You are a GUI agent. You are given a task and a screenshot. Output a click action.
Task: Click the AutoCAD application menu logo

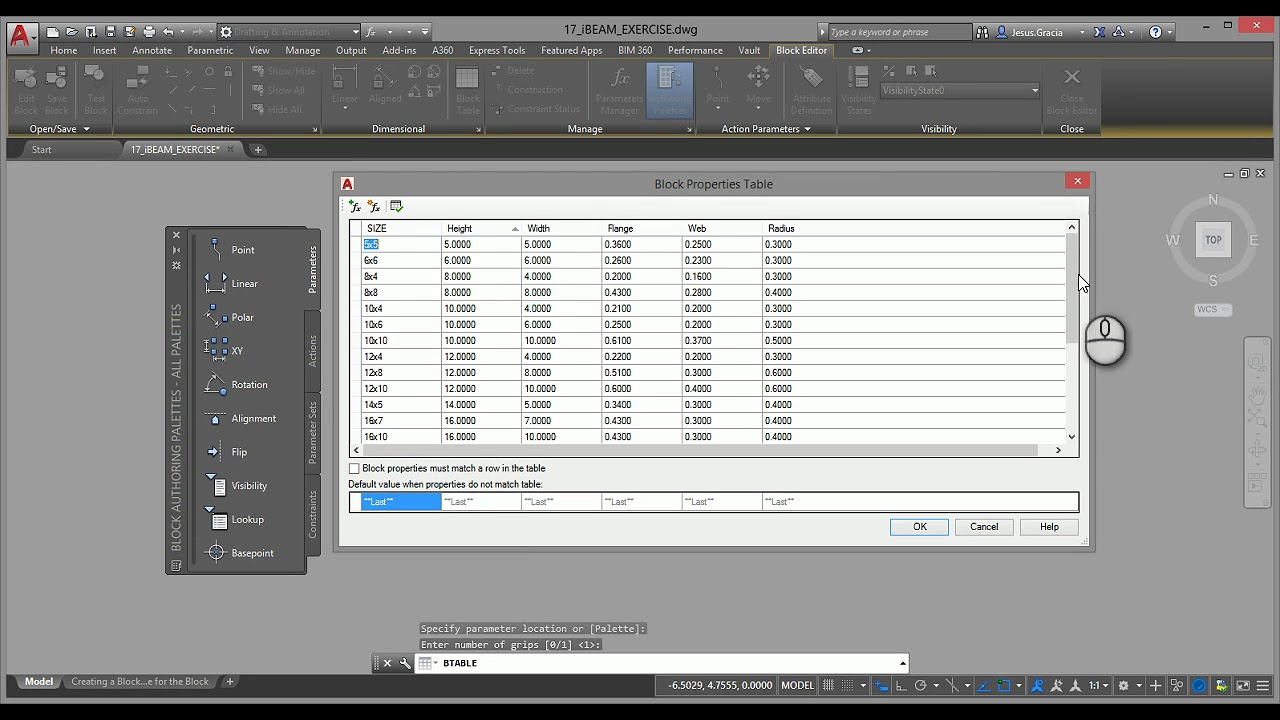20,37
